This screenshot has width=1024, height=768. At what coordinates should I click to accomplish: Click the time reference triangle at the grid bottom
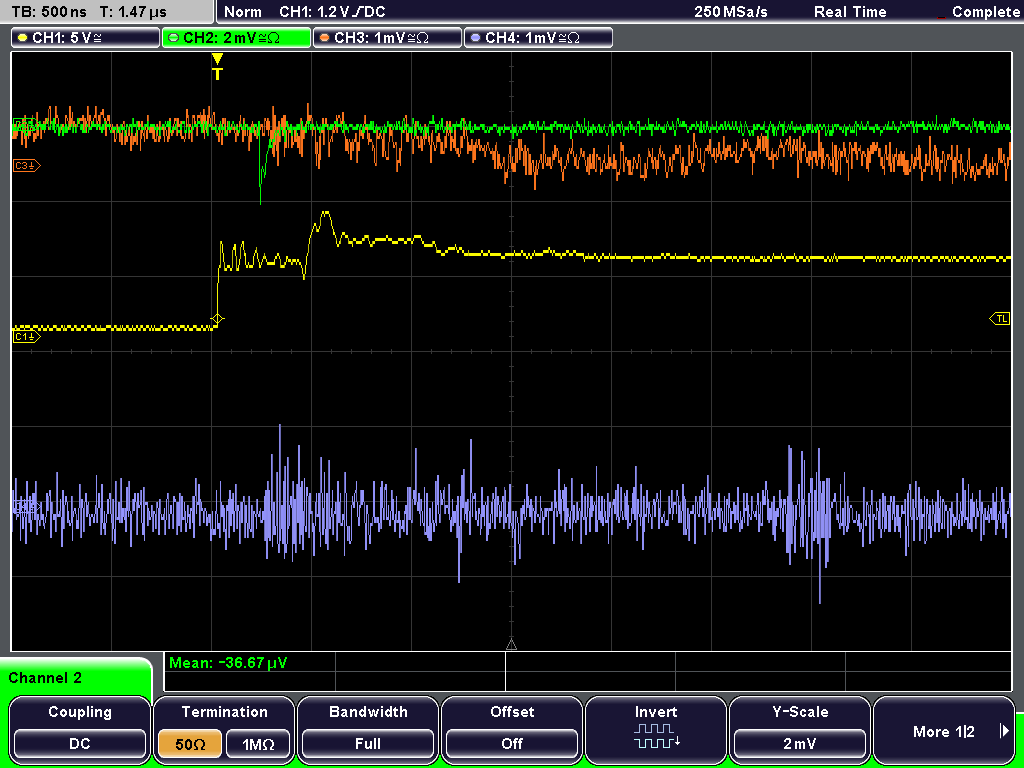click(x=511, y=645)
